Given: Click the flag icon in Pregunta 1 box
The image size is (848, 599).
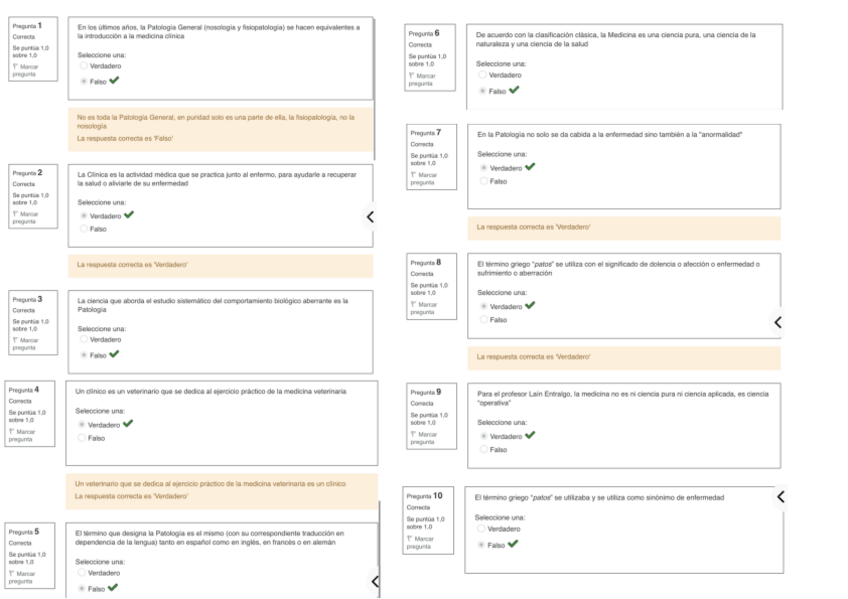Looking at the screenshot, I should coord(15,67).
